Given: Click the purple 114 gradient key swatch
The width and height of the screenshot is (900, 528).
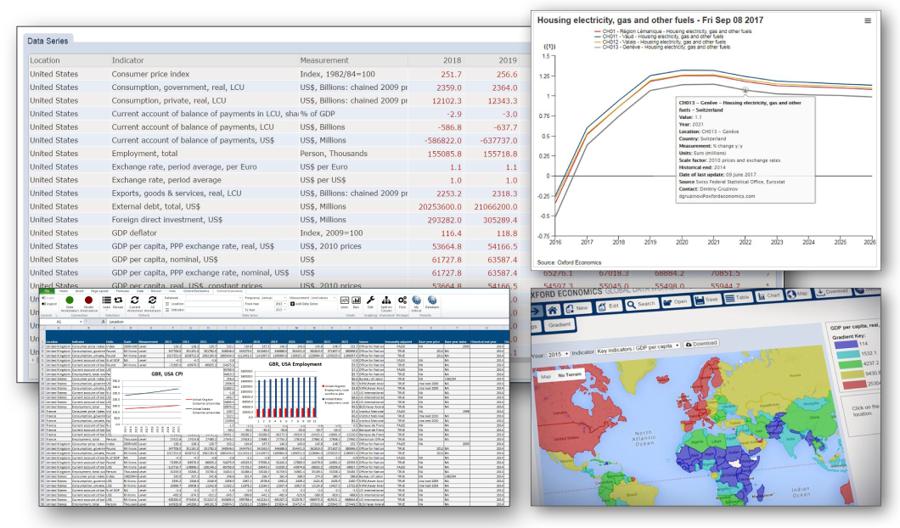Looking at the screenshot, I should pyautogui.click(x=846, y=344).
